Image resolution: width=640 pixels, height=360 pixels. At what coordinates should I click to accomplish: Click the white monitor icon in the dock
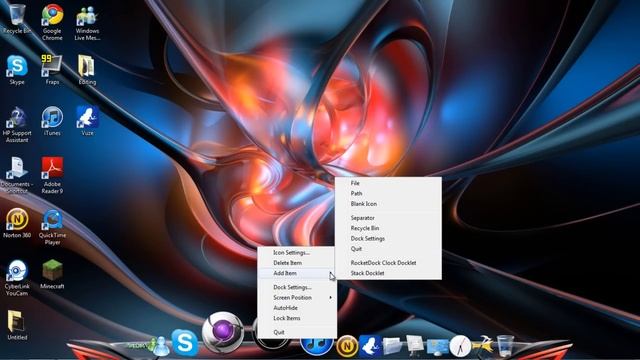click(415, 346)
